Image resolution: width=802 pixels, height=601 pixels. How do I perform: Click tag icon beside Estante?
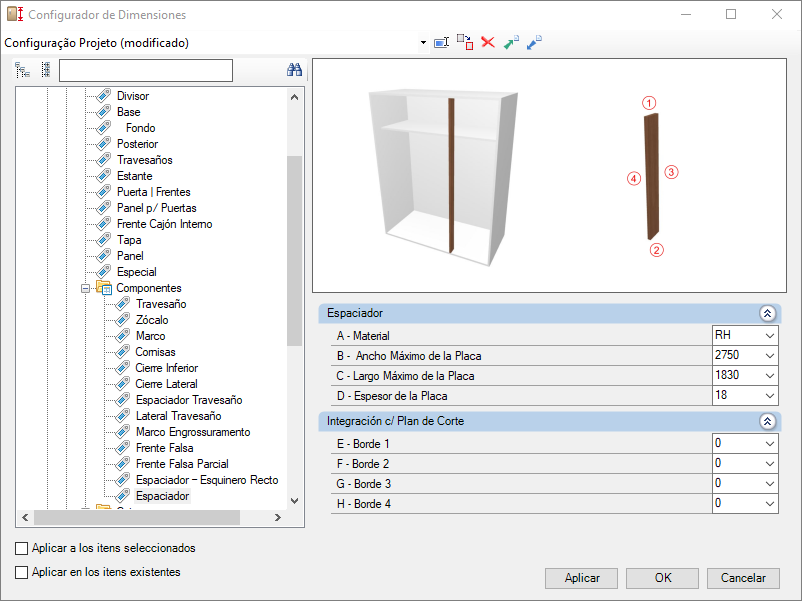[104, 176]
